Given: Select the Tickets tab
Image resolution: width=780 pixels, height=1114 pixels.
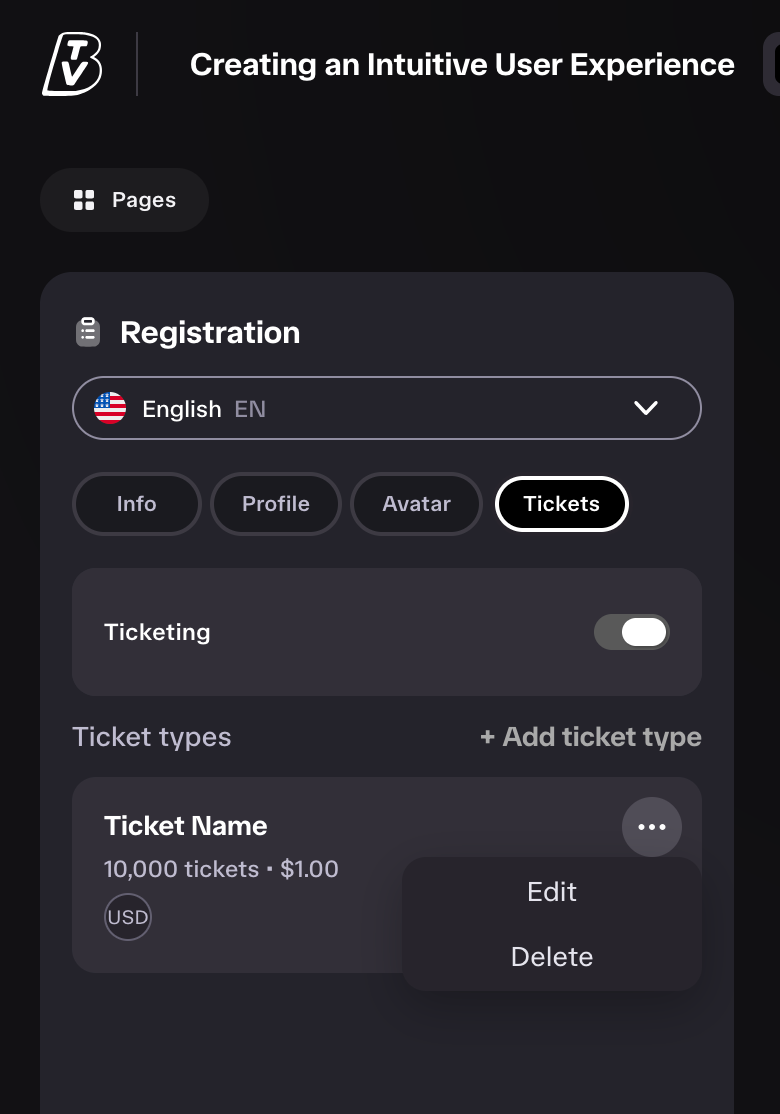Looking at the screenshot, I should tap(562, 504).
